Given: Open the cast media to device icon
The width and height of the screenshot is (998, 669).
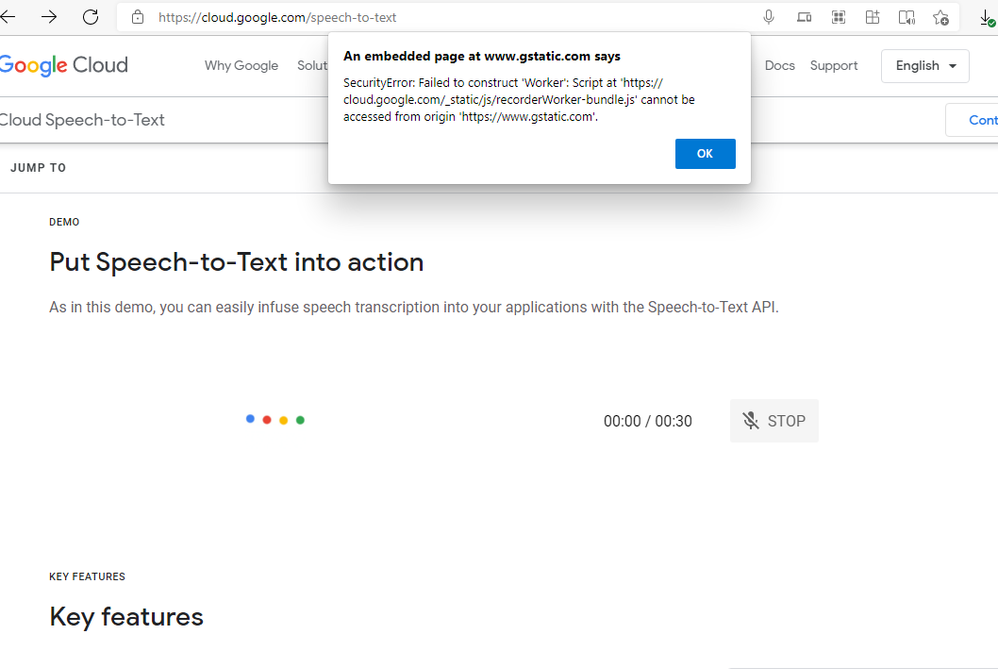Looking at the screenshot, I should coord(804,17).
